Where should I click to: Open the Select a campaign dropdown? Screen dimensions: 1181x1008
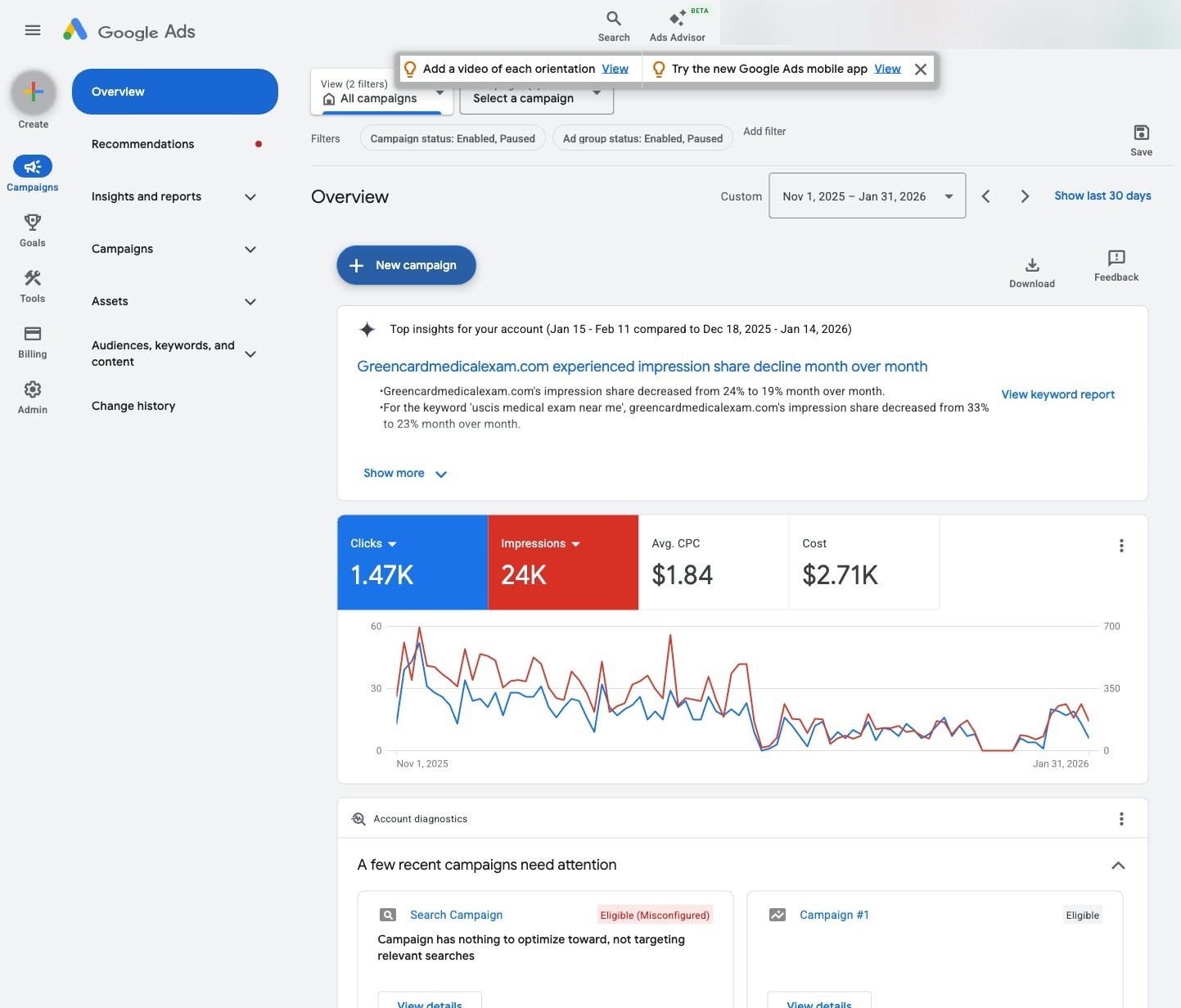[536, 98]
